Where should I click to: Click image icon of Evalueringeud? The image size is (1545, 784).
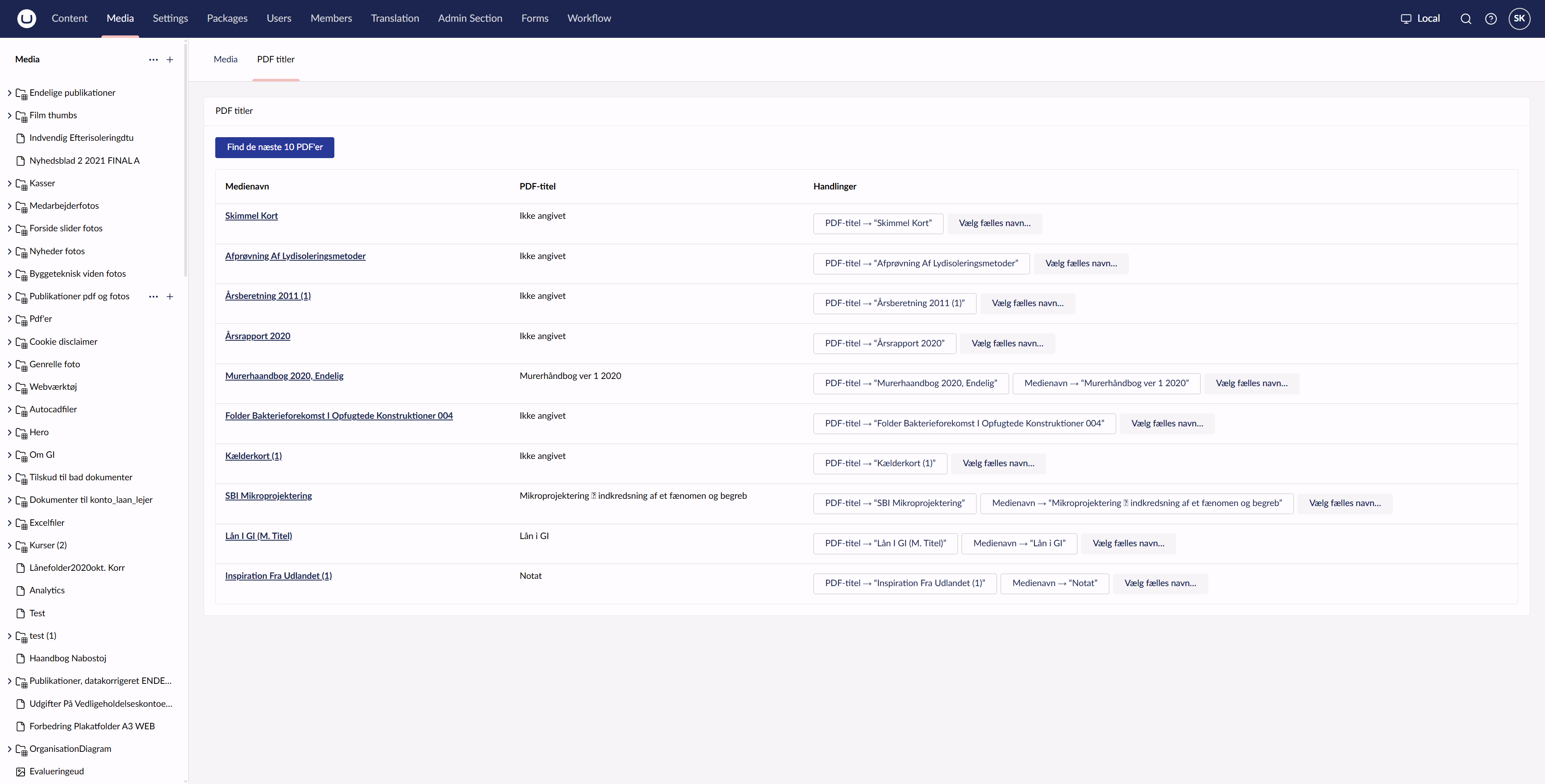(21, 772)
